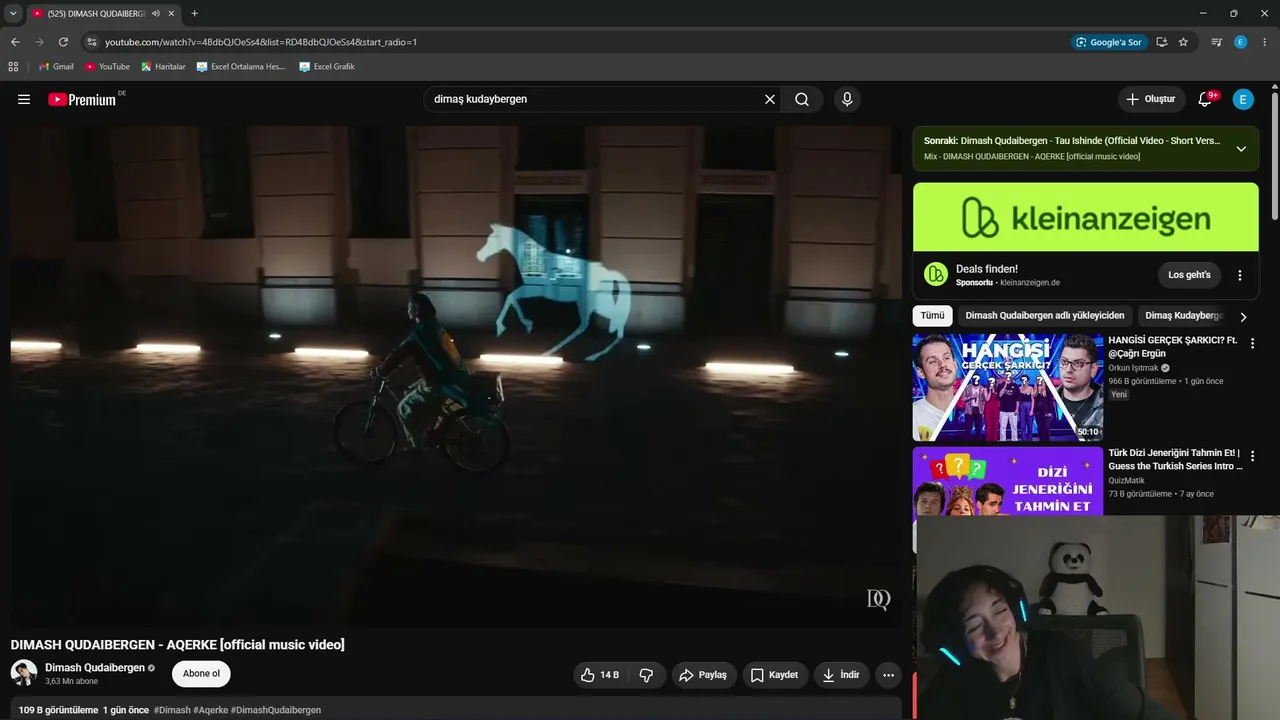Open the YouTube guide hamburger menu
The height and width of the screenshot is (720, 1280).
click(x=24, y=99)
